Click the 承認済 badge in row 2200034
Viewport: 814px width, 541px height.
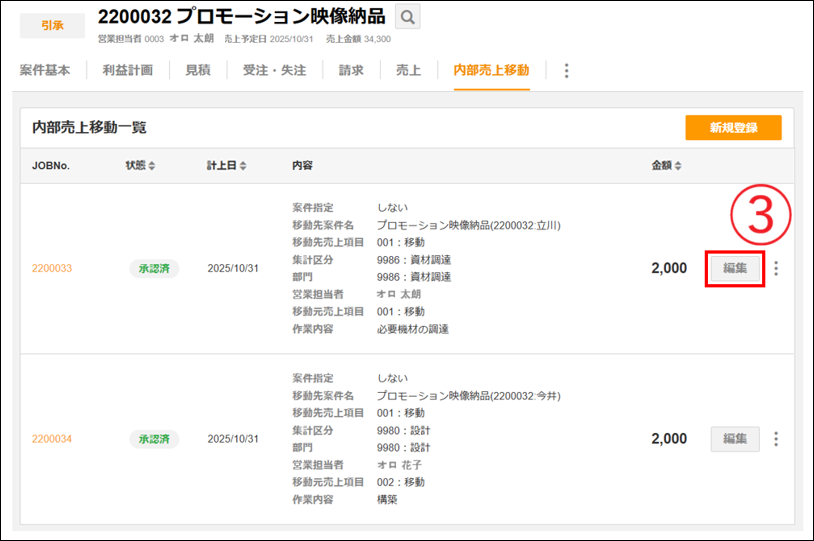tap(154, 439)
